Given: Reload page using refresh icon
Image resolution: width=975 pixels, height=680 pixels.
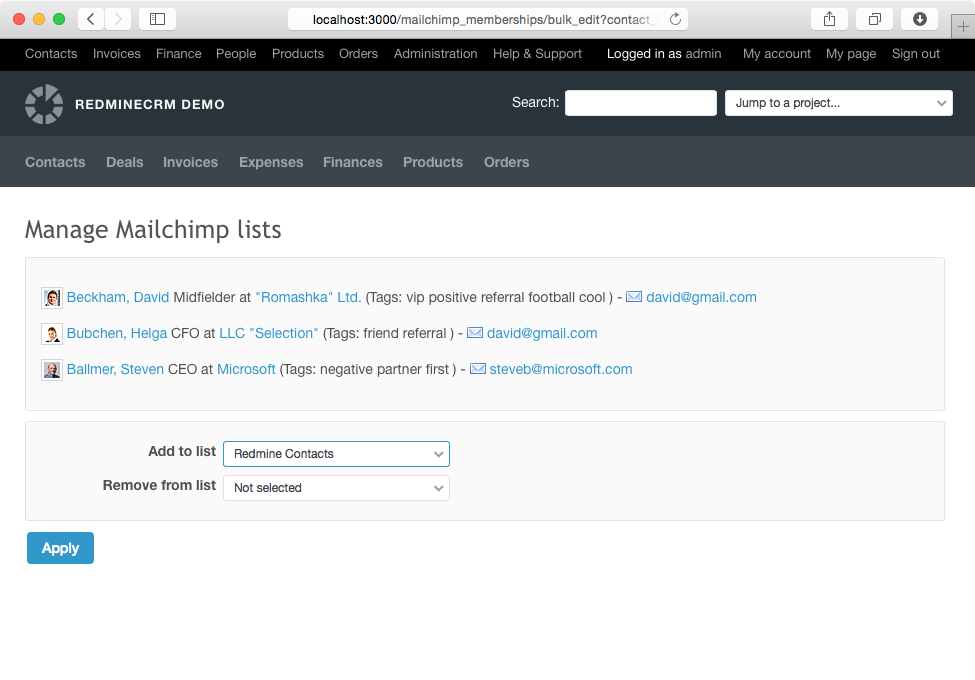Looking at the screenshot, I should click(x=675, y=19).
